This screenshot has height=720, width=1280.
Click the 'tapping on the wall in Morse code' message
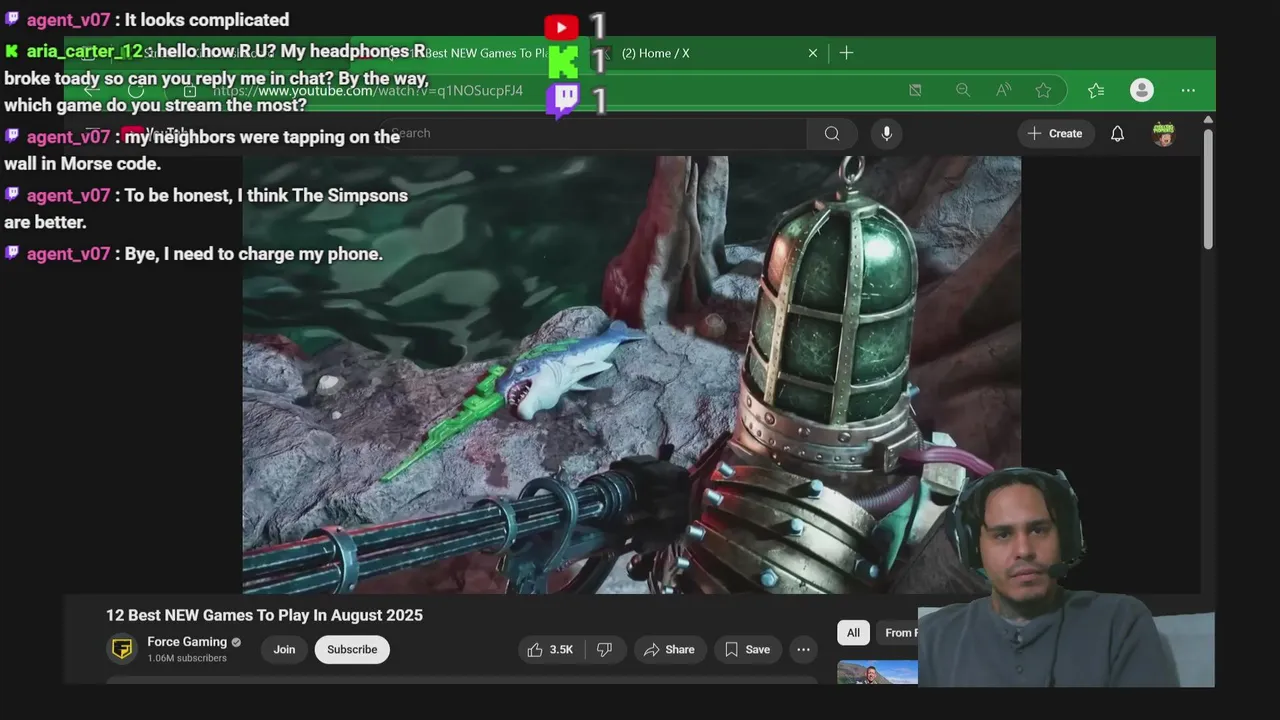(x=203, y=150)
